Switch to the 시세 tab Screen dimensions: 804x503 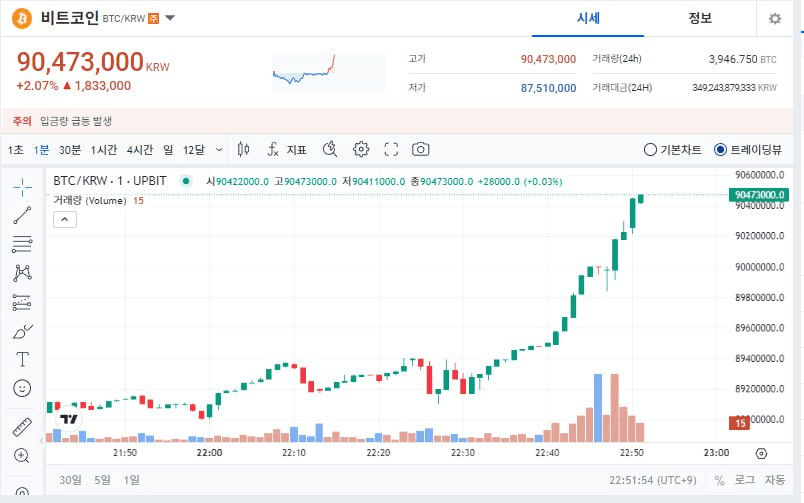click(588, 18)
